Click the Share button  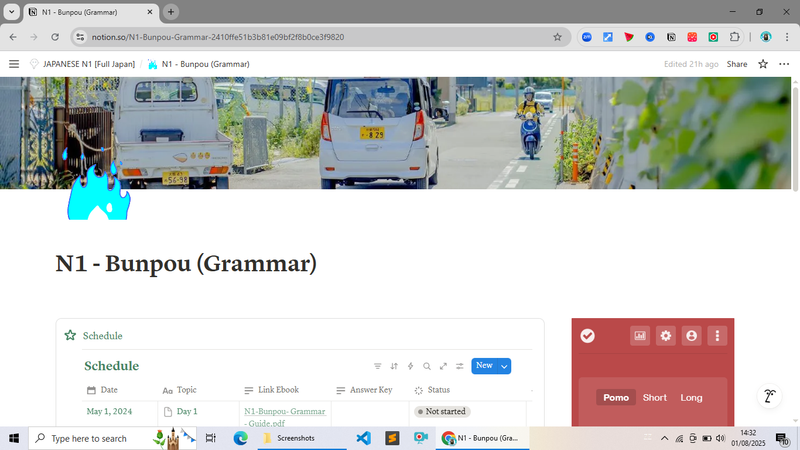tap(737, 64)
